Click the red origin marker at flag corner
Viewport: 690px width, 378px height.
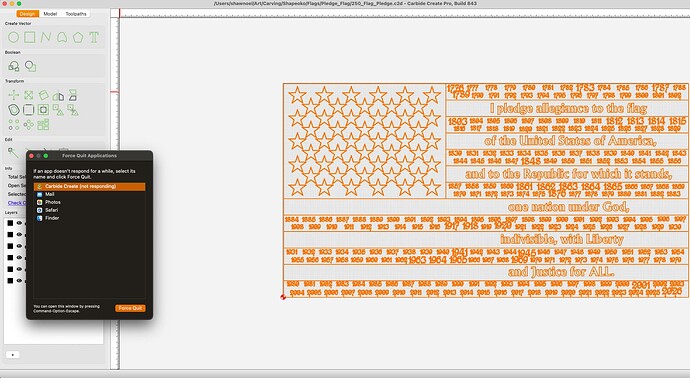click(283, 297)
